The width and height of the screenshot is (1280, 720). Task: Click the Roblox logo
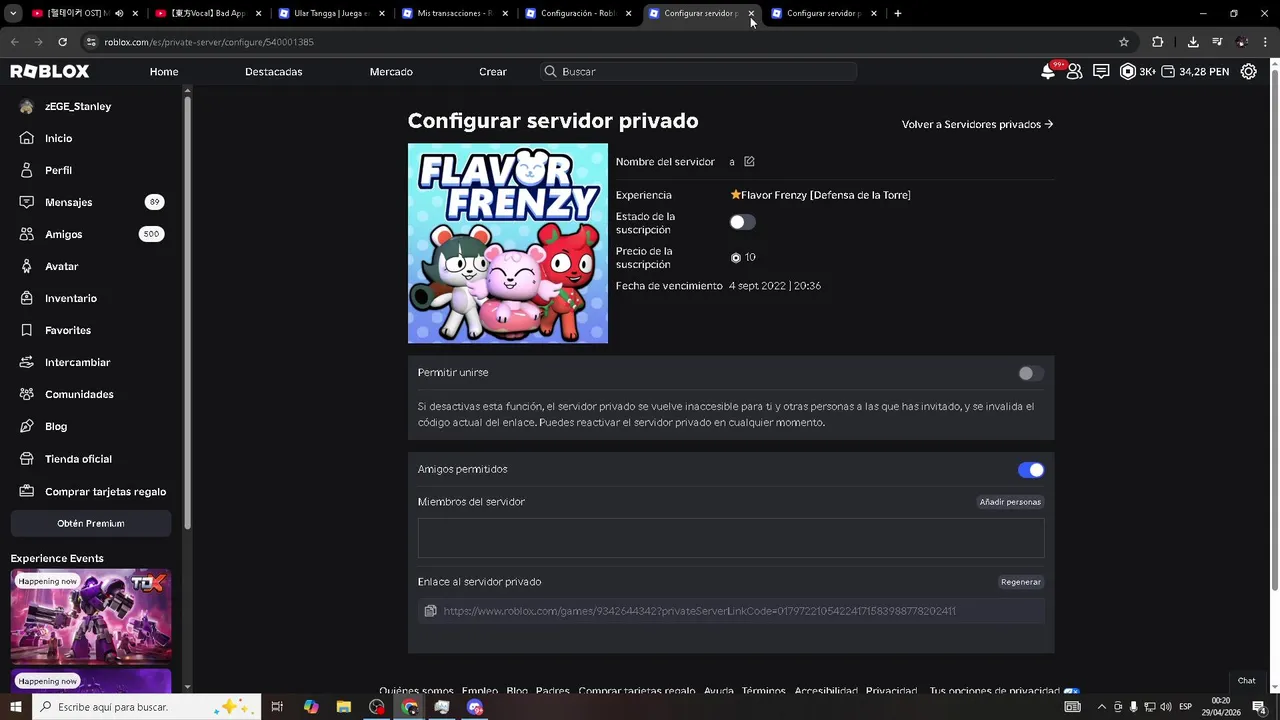pos(50,72)
